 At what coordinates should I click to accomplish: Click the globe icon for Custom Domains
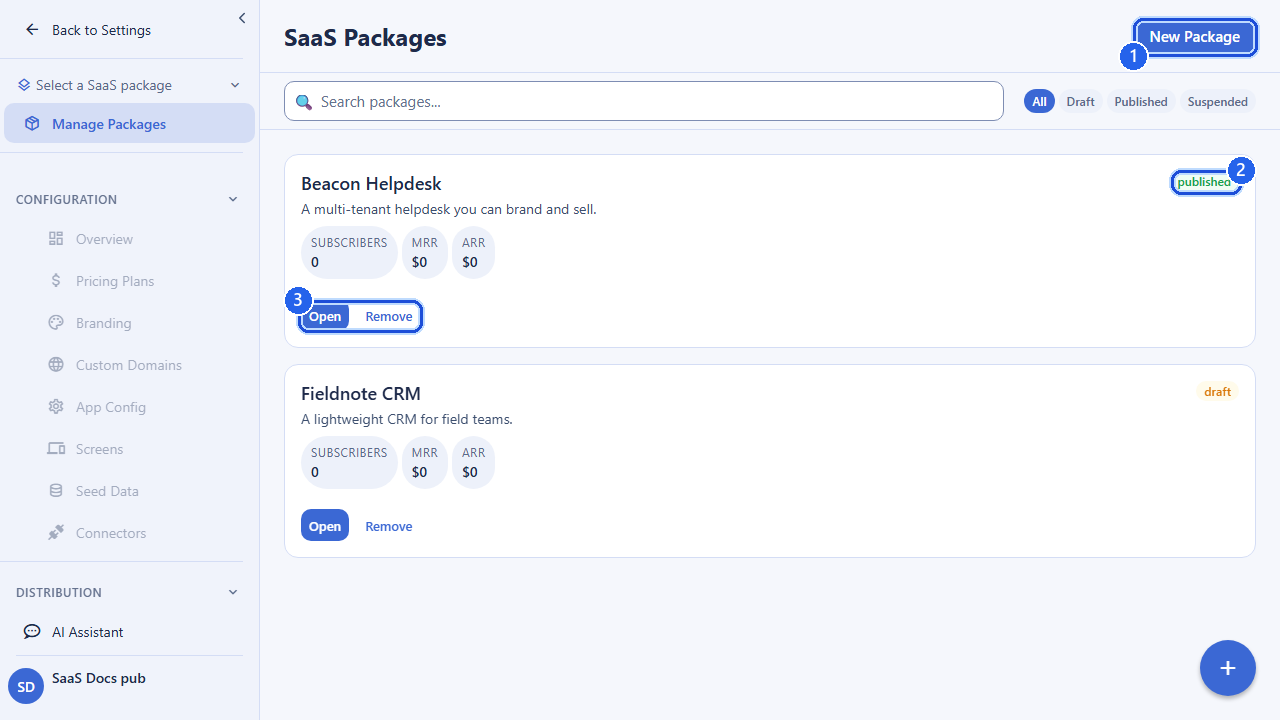[56, 365]
